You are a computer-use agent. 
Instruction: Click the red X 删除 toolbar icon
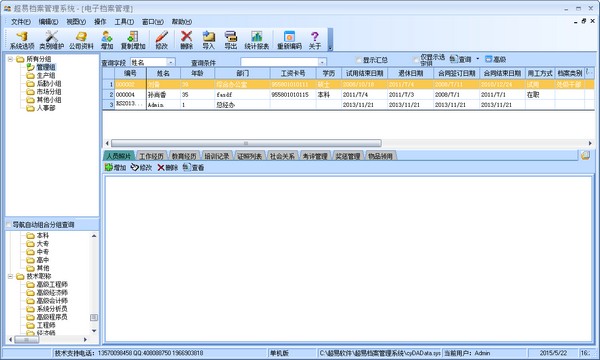[186, 40]
